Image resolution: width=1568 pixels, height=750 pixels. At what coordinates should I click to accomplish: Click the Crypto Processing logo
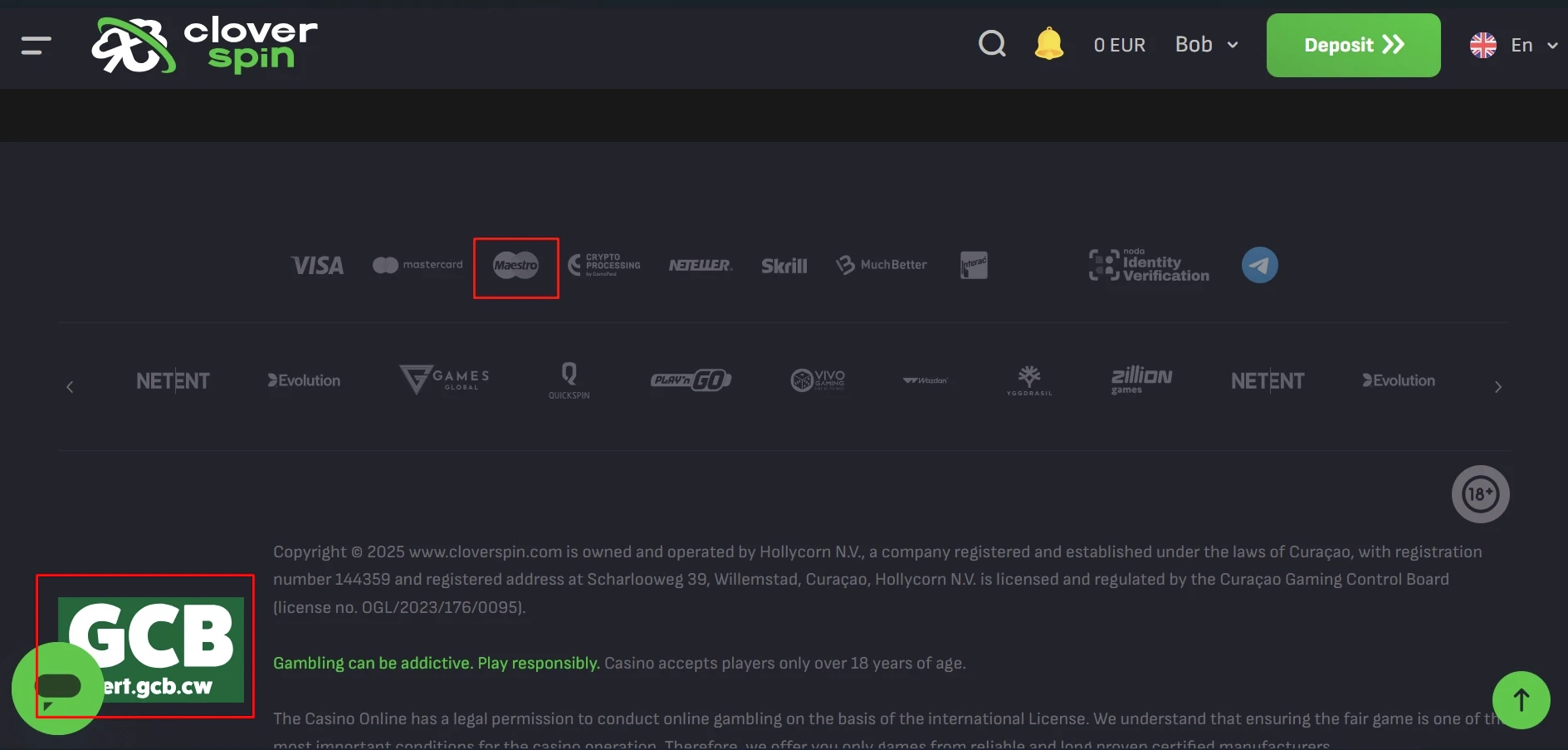(603, 265)
